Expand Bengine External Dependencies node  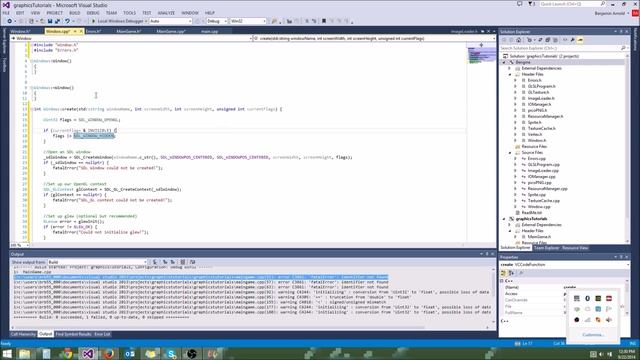click(x=509, y=69)
